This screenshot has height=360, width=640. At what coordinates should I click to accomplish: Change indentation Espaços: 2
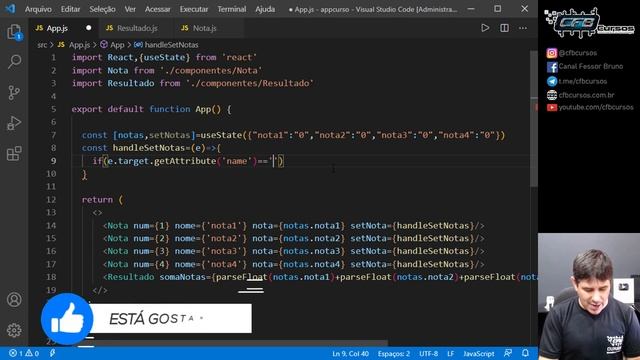[393, 353]
